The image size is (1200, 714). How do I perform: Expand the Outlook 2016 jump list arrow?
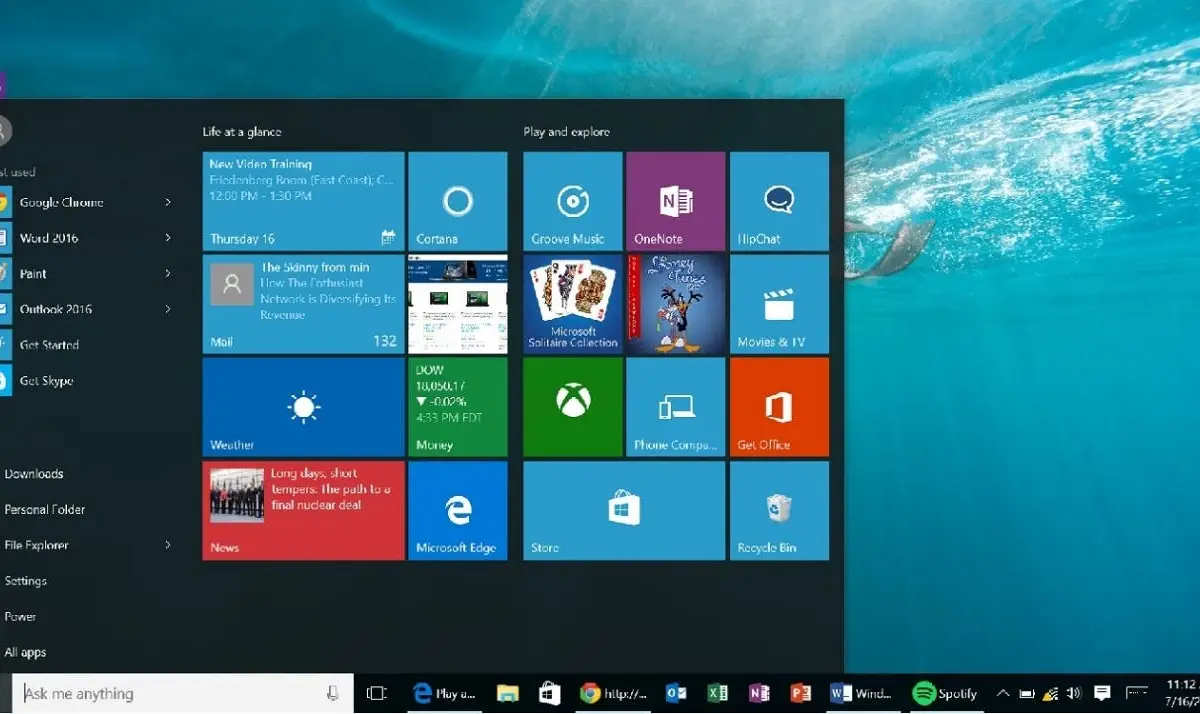(x=168, y=309)
